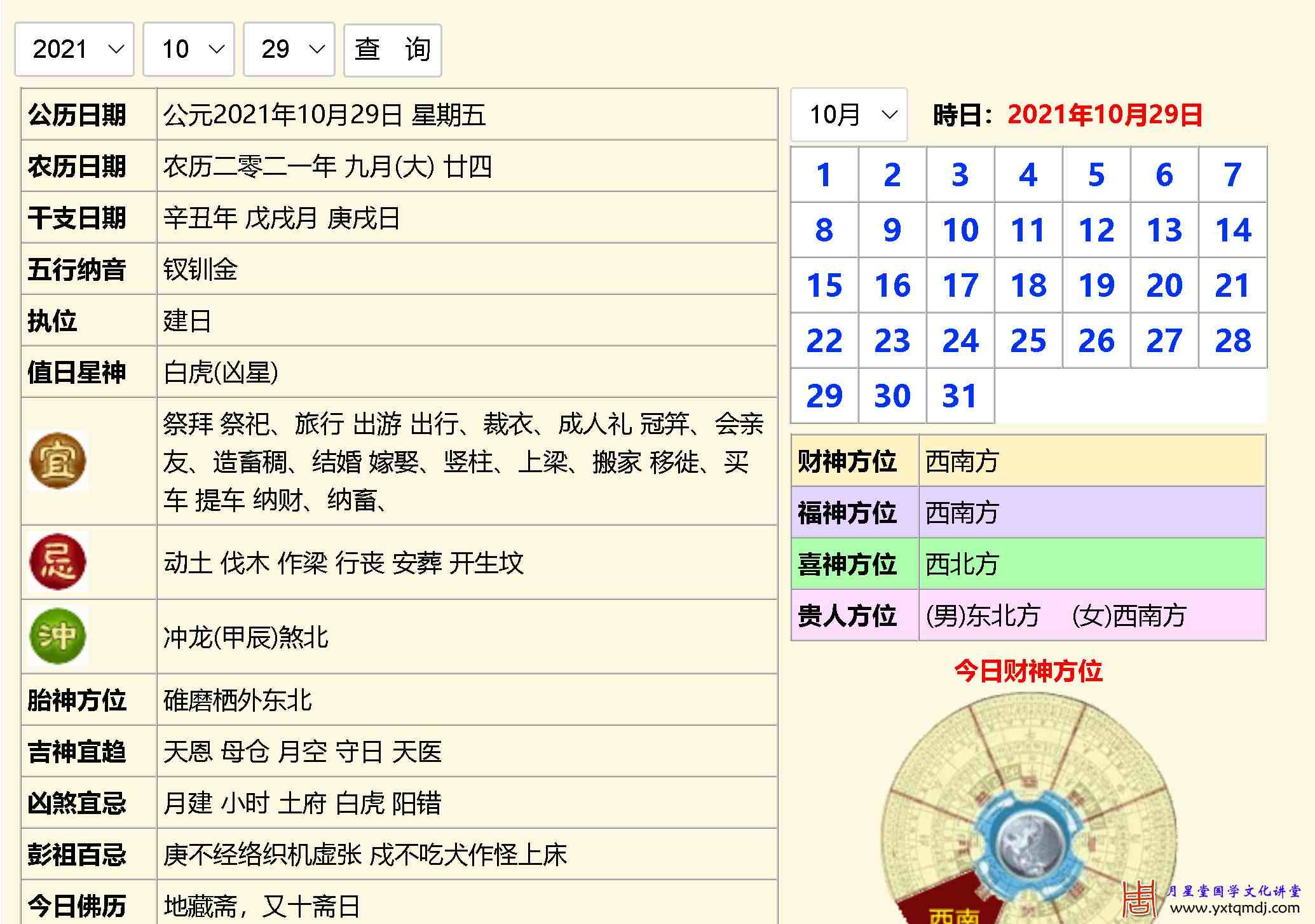The width and height of the screenshot is (1315, 924).
Task: Click the 钗钏金 cell
Action: tap(467, 269)
